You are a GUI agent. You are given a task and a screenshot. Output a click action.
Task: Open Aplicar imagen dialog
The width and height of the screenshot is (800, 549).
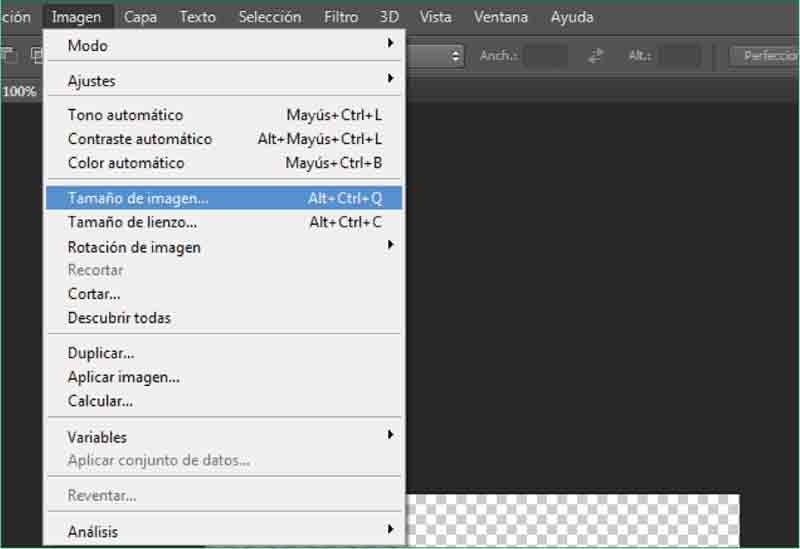pos(124,377)
